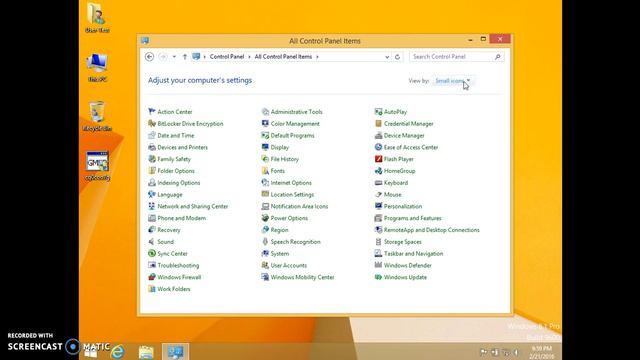The width and height of the screenshot is (640, 360).
Task: Open the Storage Spaces link
Action: [402, 242]
